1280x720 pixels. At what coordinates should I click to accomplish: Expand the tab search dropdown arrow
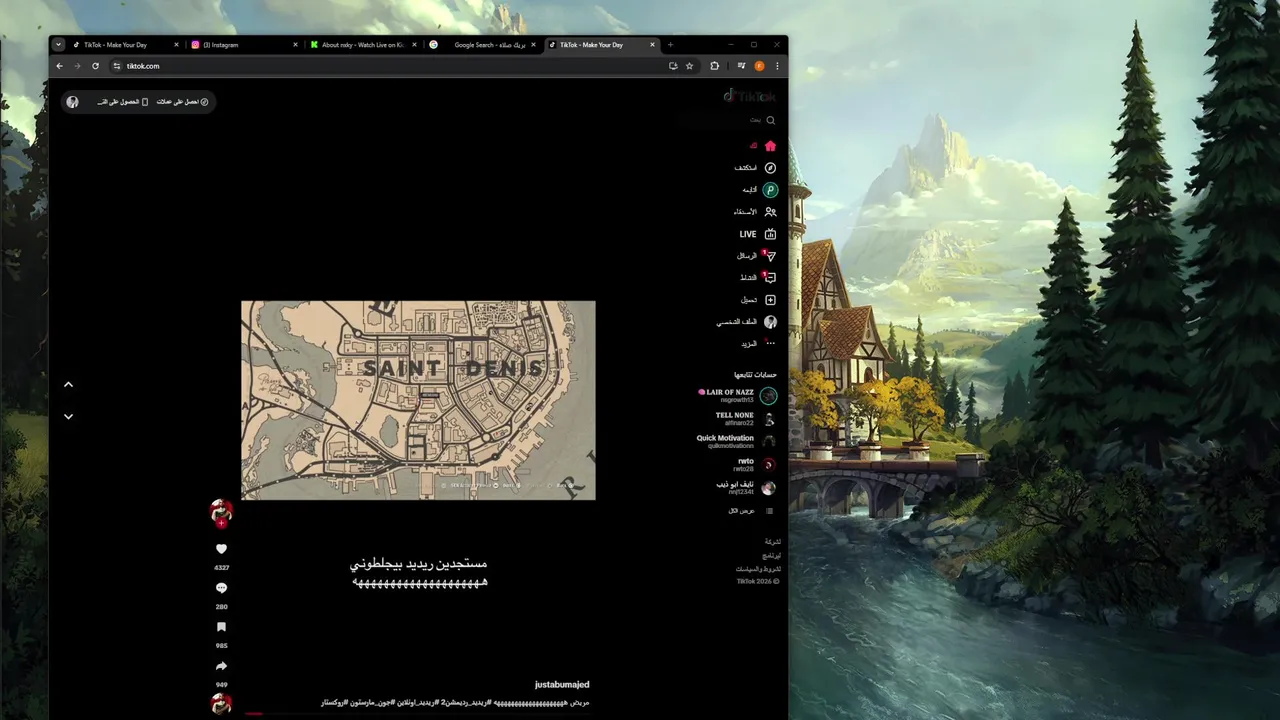pyautogui.click(x=58, y=44)
